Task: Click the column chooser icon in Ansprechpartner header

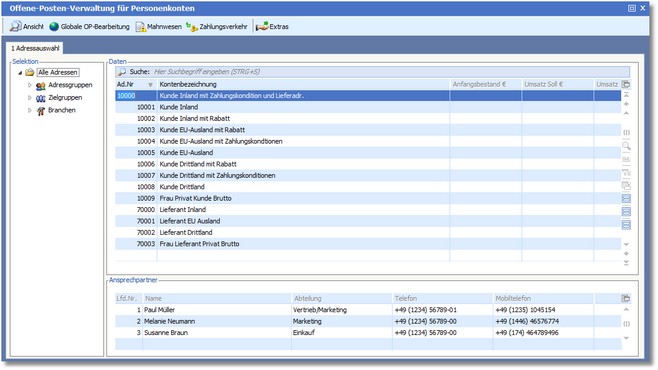Action: pos(626,298)
